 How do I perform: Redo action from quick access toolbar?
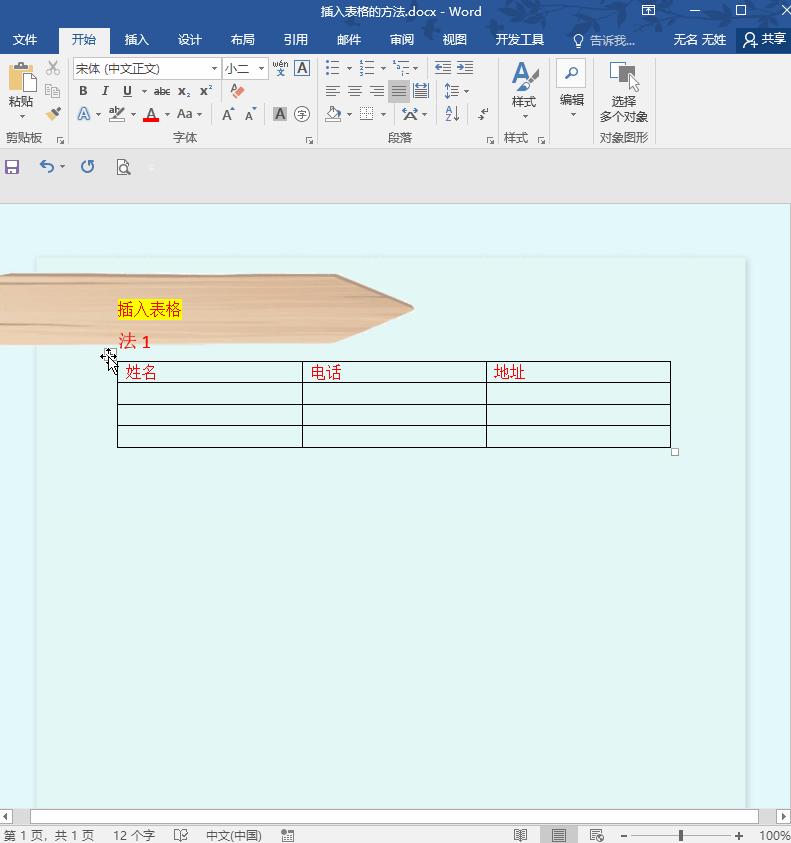pos(88,167)
